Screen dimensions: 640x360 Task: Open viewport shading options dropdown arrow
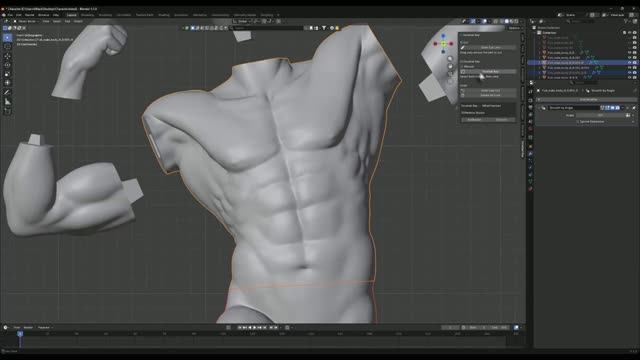click(522, 21)
